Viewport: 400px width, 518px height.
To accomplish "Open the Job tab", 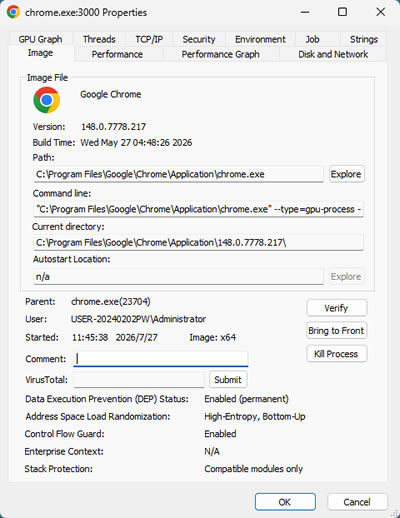I will pyautogui.click(x=312, y=39).
